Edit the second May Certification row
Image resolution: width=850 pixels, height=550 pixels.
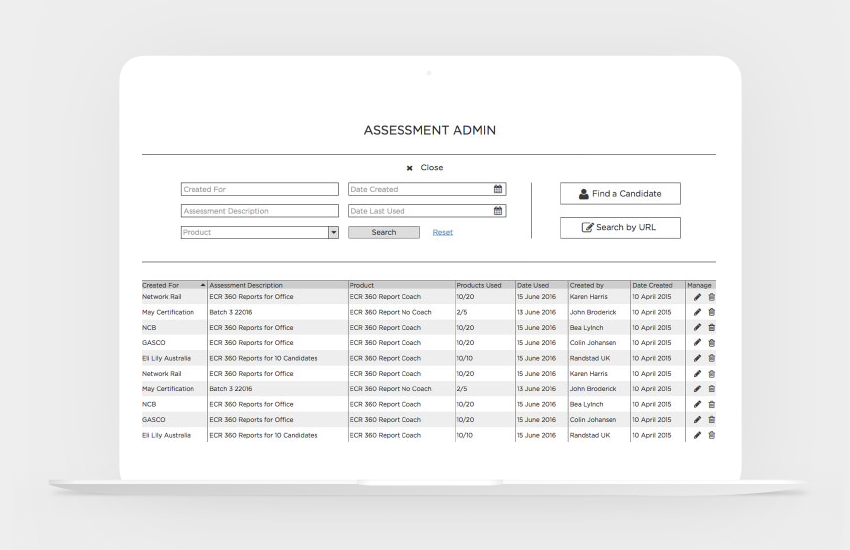click(x=697, y=389)
